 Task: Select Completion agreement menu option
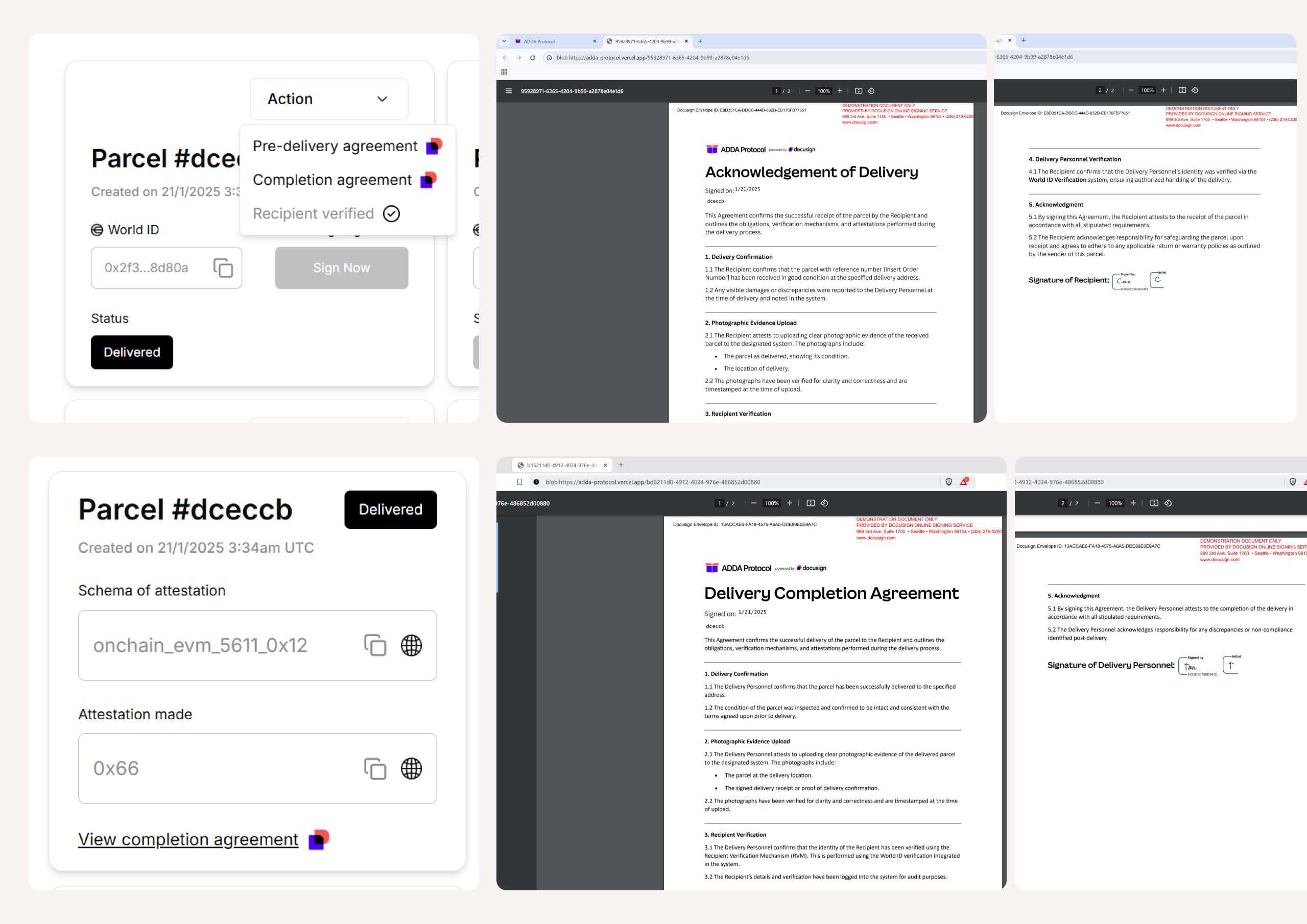click(x=332, y=180)
